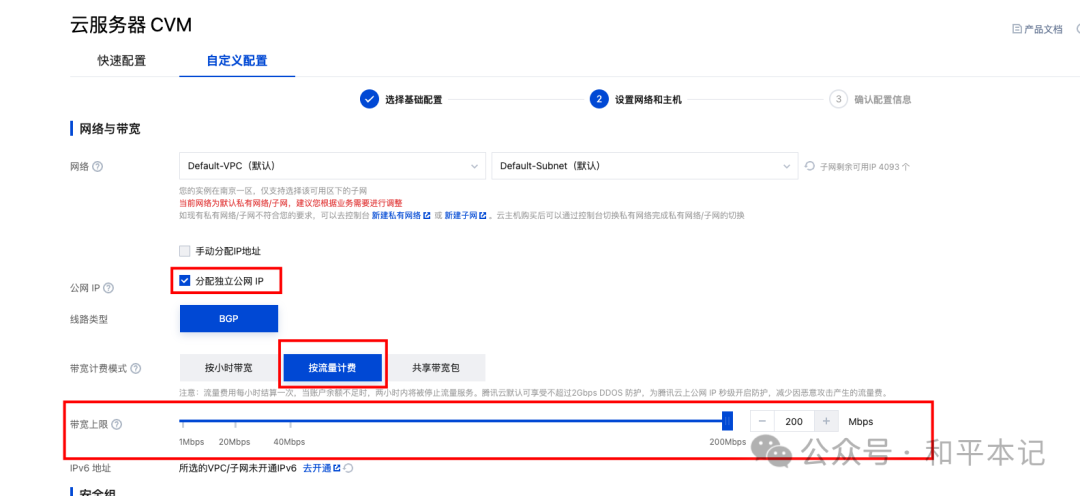
Task: Click the bandwidth slider handle at 200Mbps
Action: (727, 421)
